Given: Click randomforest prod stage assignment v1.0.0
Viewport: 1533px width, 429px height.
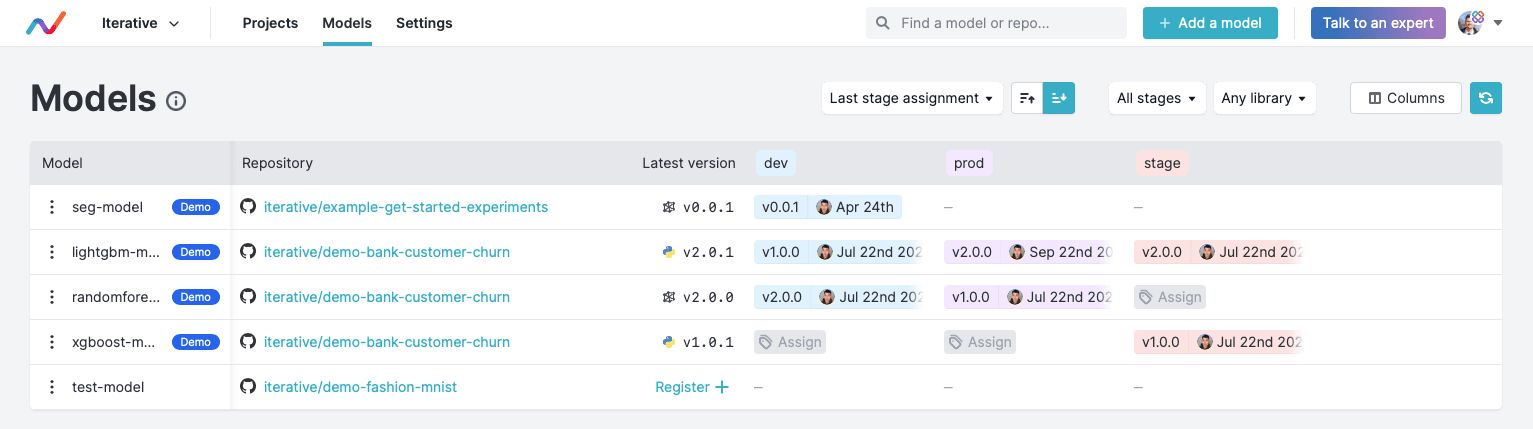Looking at the screenshot, I should pyautogui.click(x=1028, y=297).
